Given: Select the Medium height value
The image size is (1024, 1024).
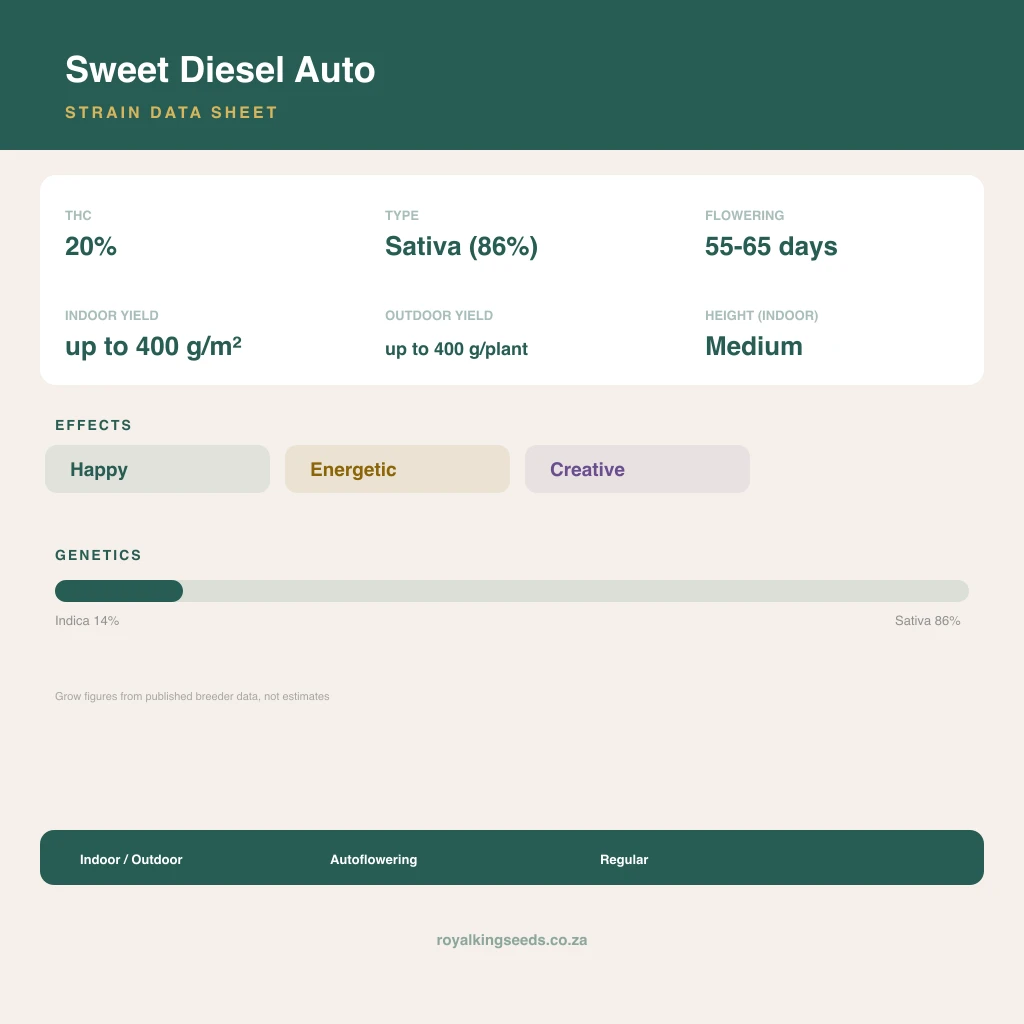Looking at the screenshot, I should pyautogui.click(x=754, y=346).
